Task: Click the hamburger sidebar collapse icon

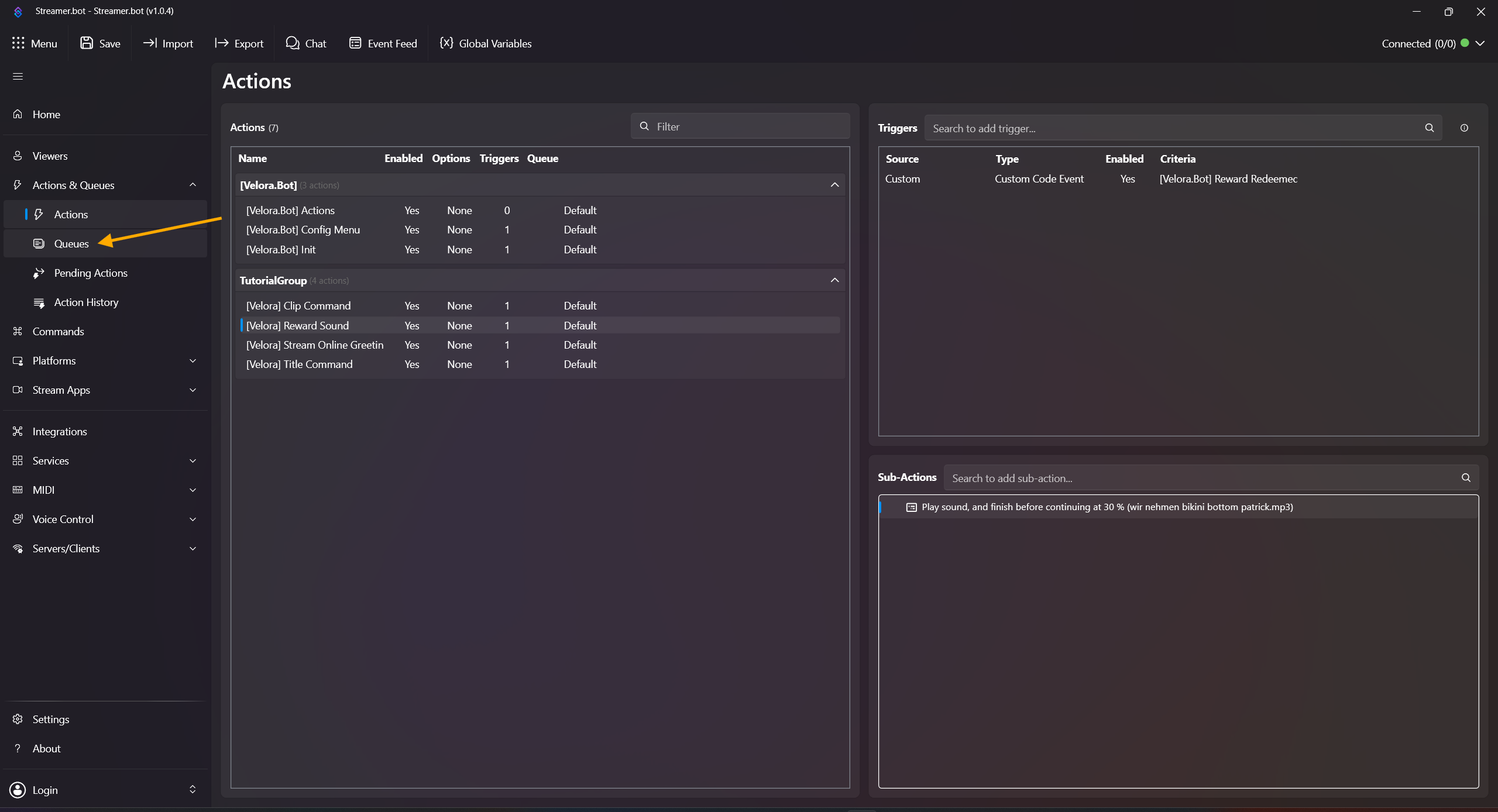Action: (x=18, y=77)
